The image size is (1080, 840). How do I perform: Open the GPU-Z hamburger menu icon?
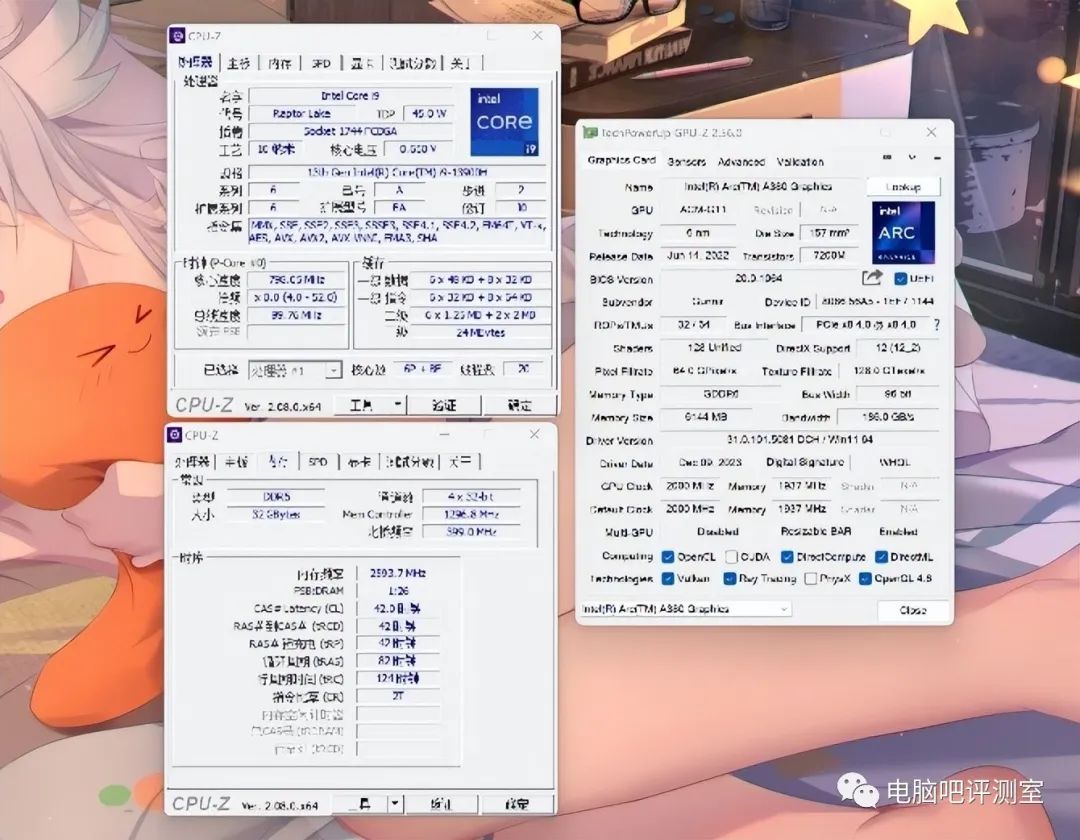click(x=937, y=158)
